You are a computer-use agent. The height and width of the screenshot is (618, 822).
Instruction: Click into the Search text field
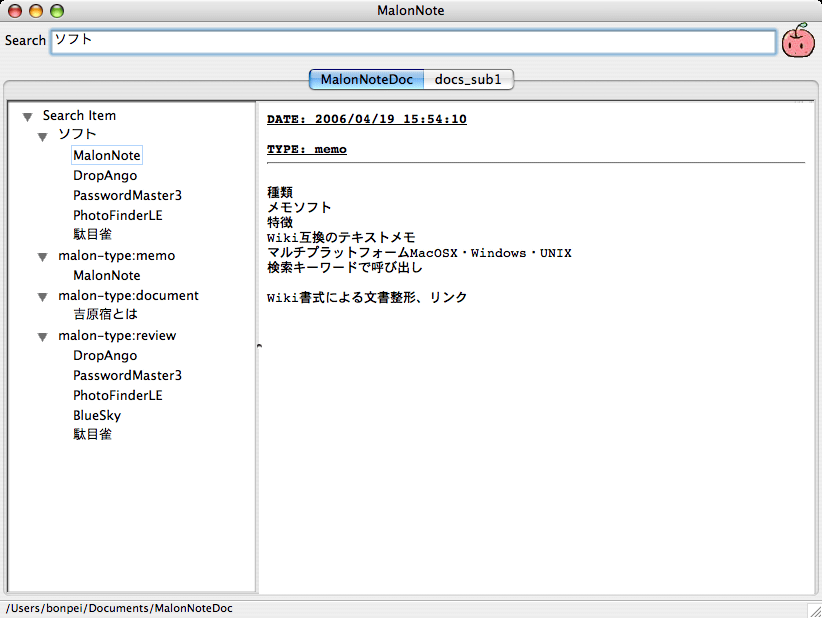(413, 42)
